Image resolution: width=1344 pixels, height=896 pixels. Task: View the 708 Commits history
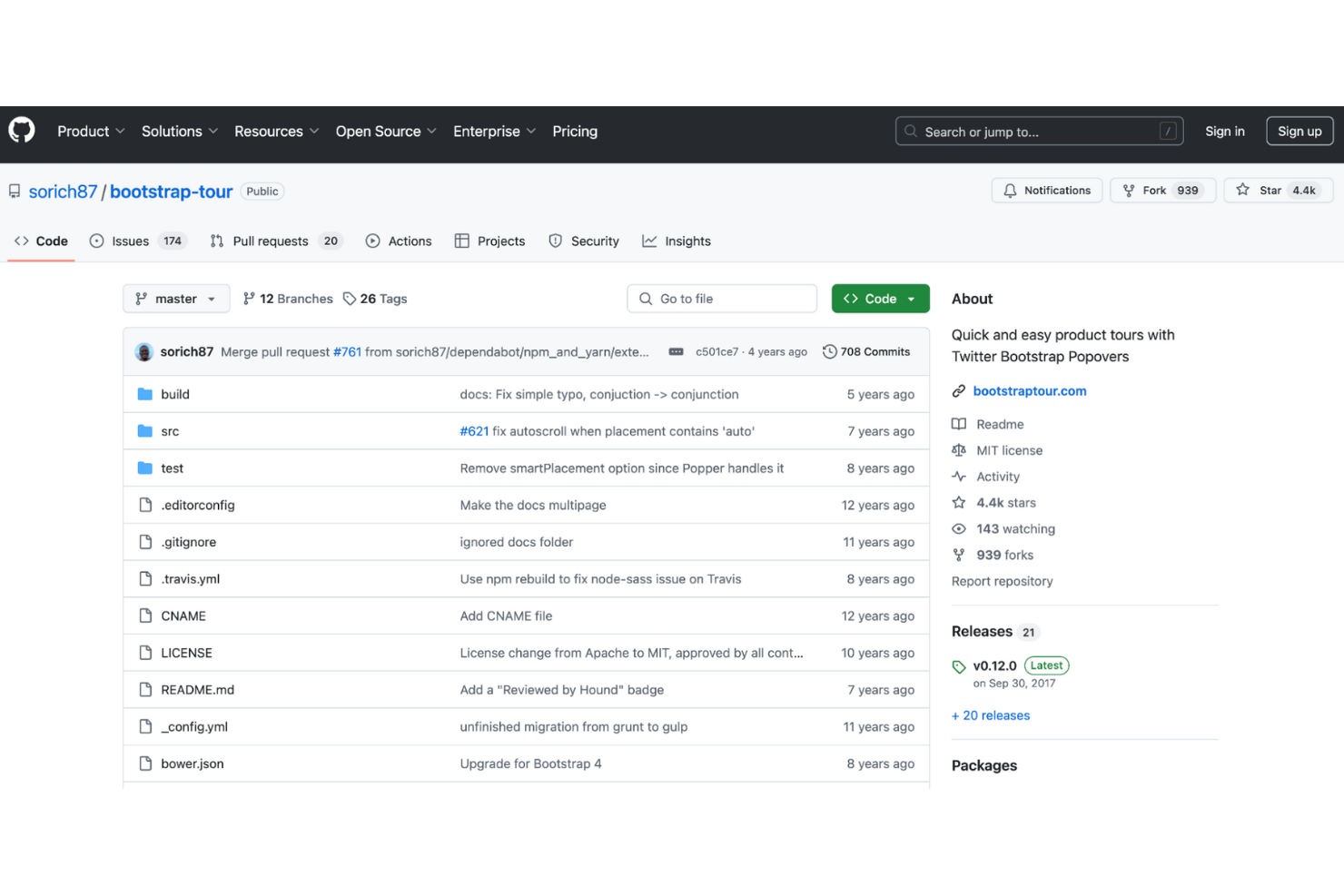[866, 352]
